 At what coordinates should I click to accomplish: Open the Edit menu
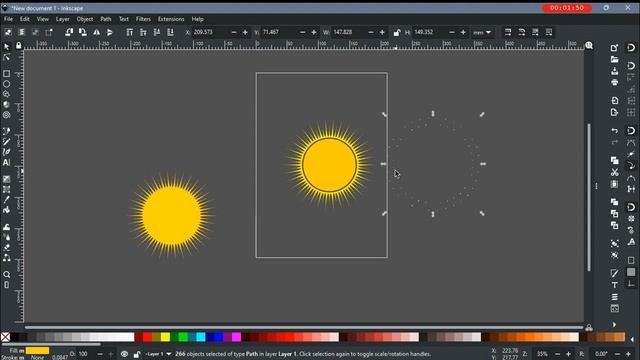point(24,19)
